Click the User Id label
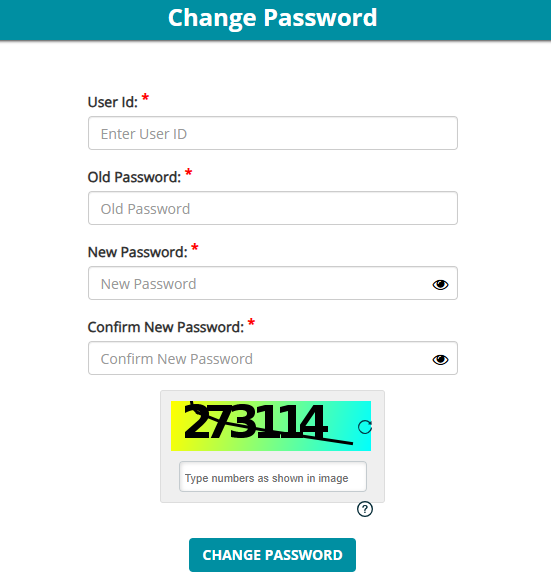 (x=113, y=102)
